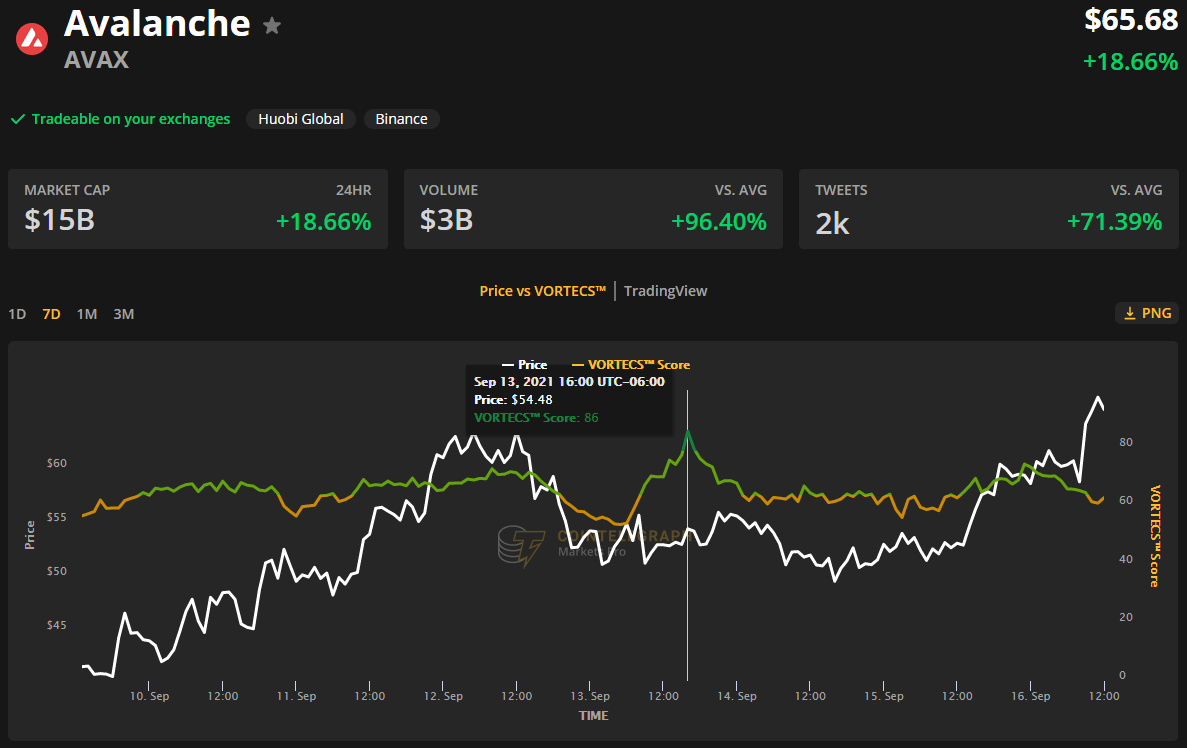
Task: Favorite Avalanche with the star icon
Action: point(272,26)
